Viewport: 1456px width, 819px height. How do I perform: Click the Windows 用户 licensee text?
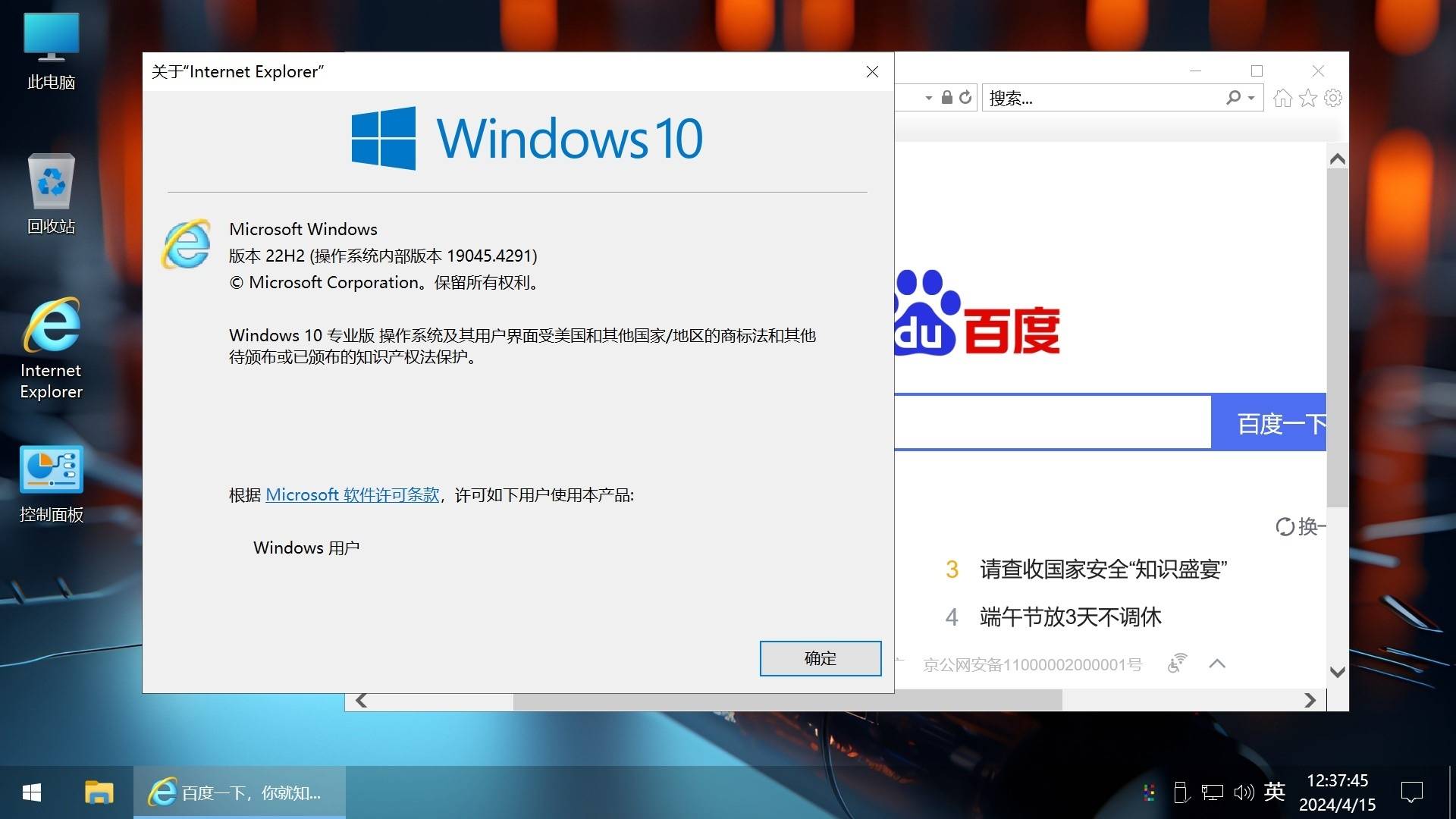click(x=306, y=548)
